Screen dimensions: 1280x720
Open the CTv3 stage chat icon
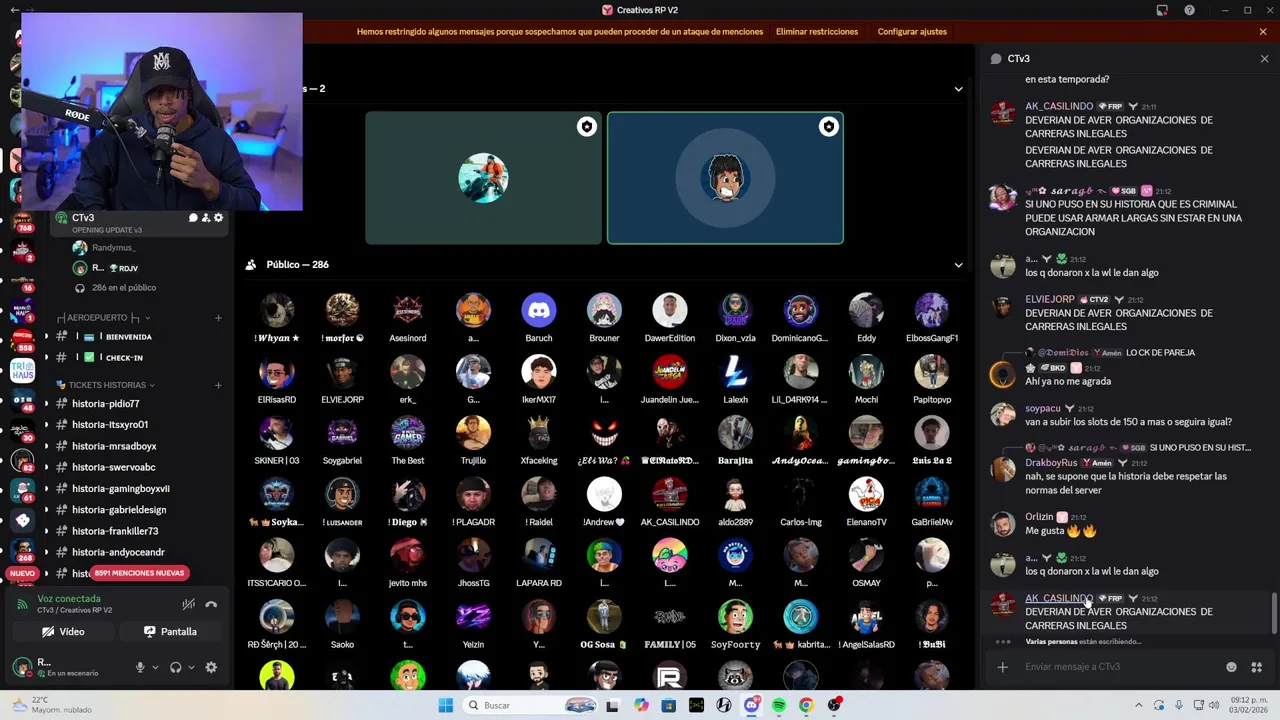coord(193,218)
